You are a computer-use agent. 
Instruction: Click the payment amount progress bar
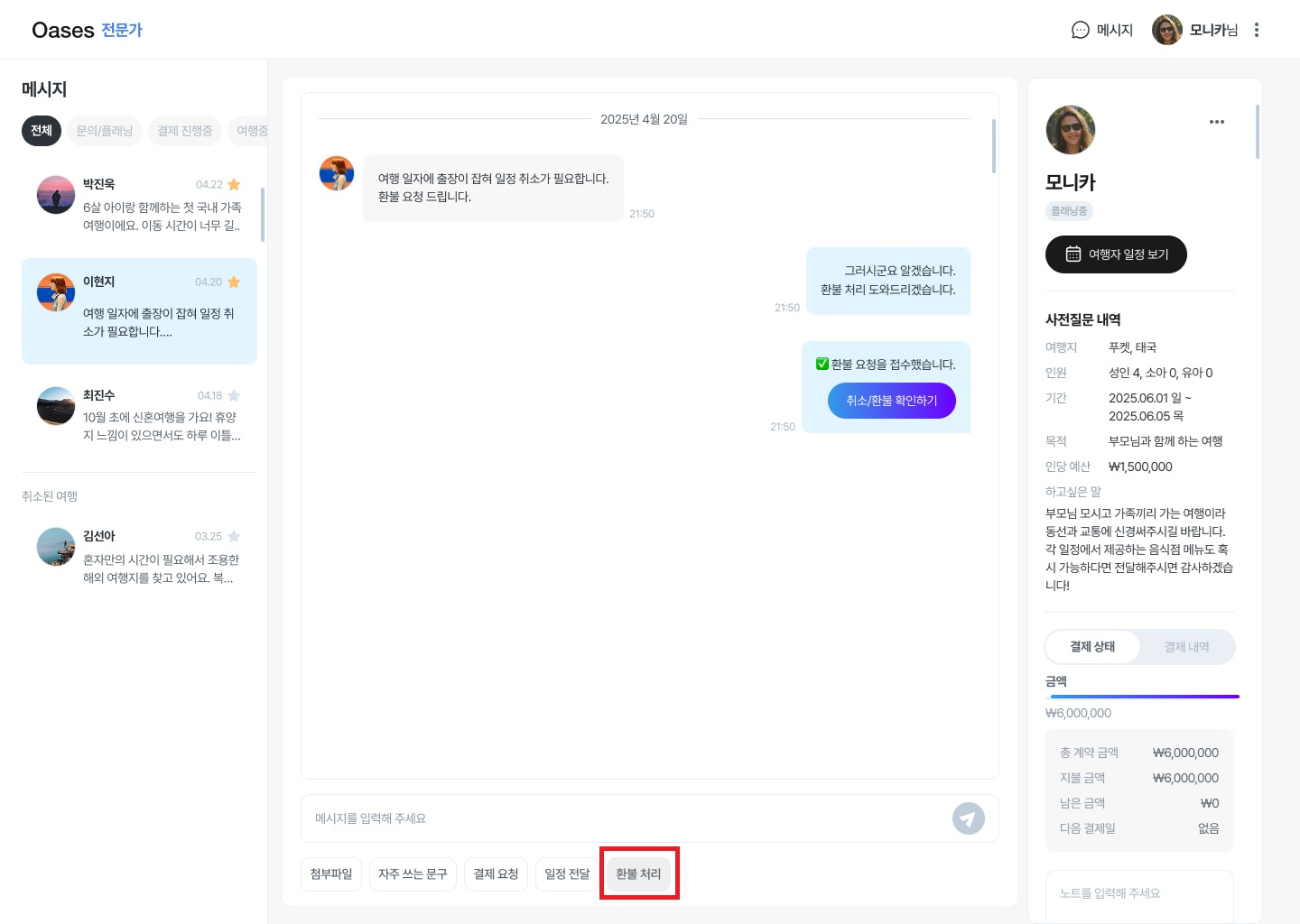[x=1142, y=697]
